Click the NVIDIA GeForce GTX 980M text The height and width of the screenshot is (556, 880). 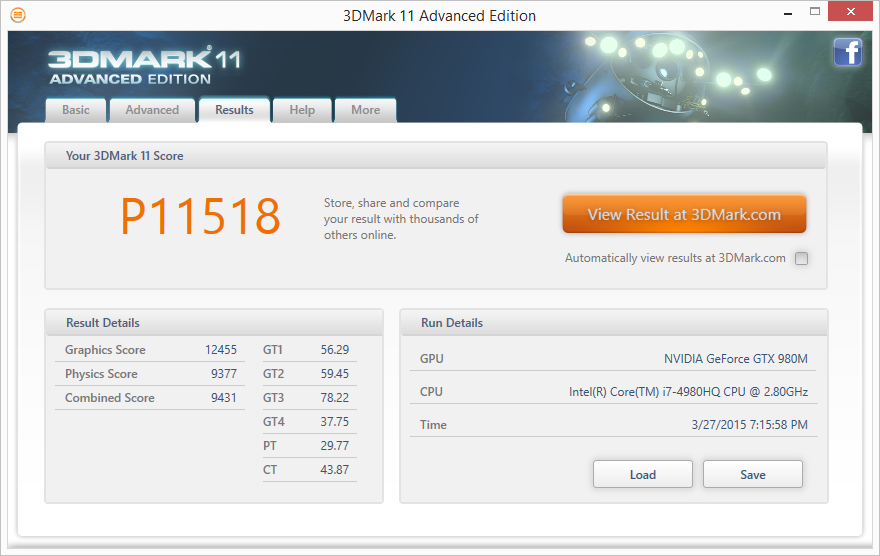(736, 359)
